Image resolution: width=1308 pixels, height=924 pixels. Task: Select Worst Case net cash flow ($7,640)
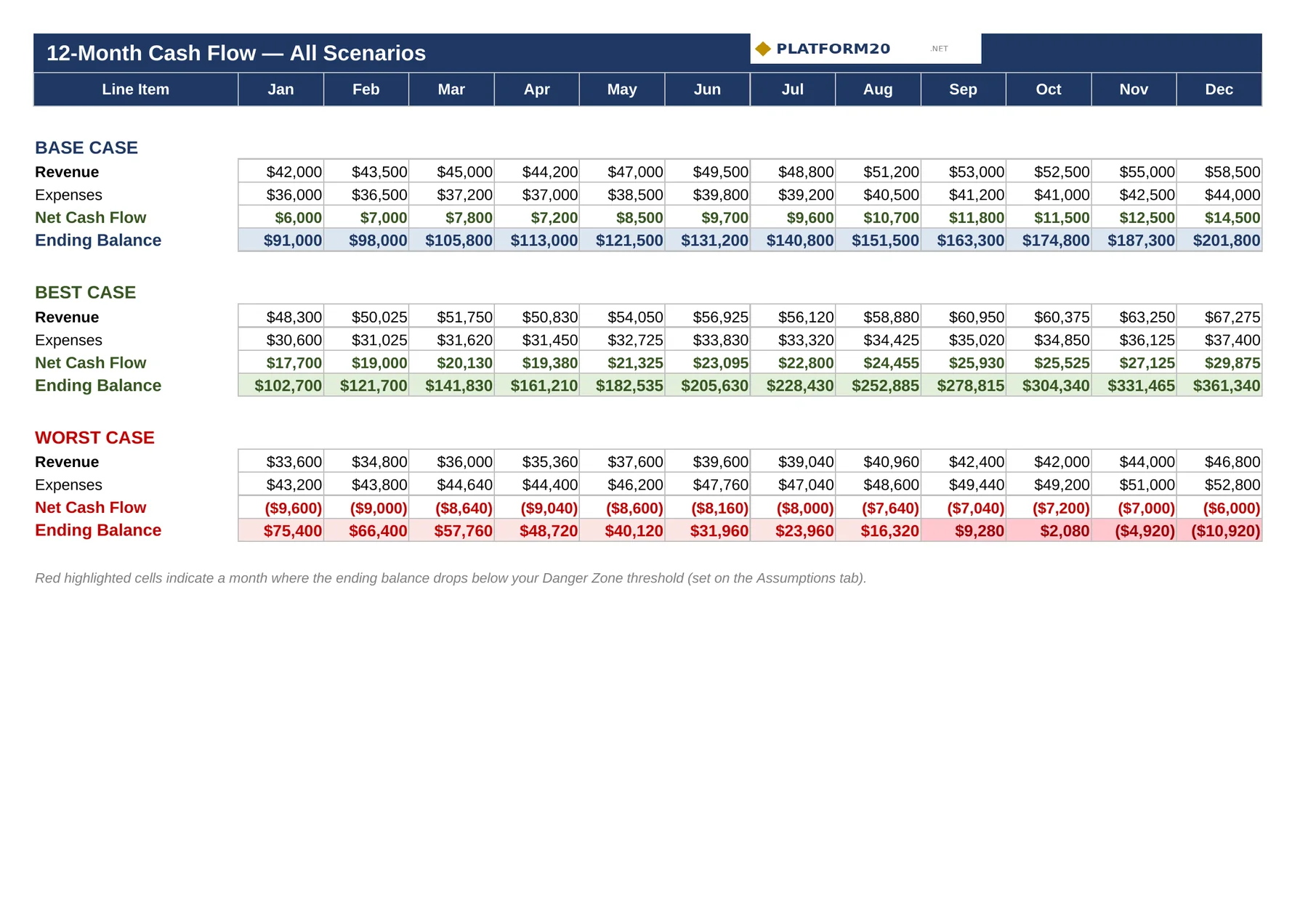point(879,508)
